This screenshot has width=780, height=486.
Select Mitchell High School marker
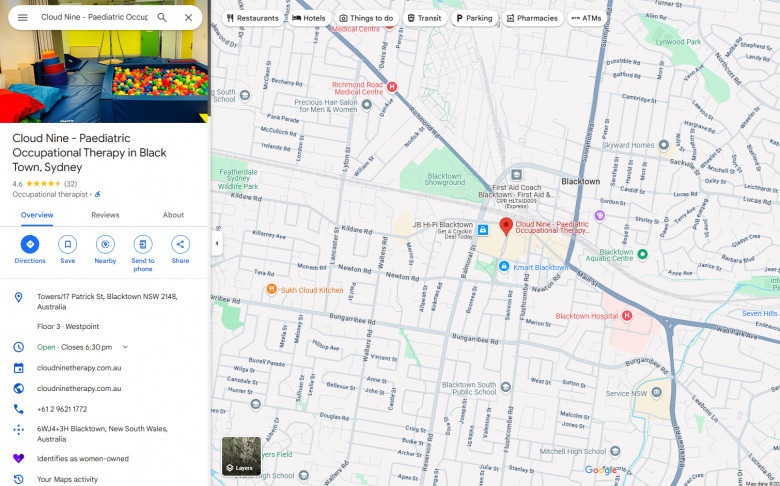click(x=615, y=451)
